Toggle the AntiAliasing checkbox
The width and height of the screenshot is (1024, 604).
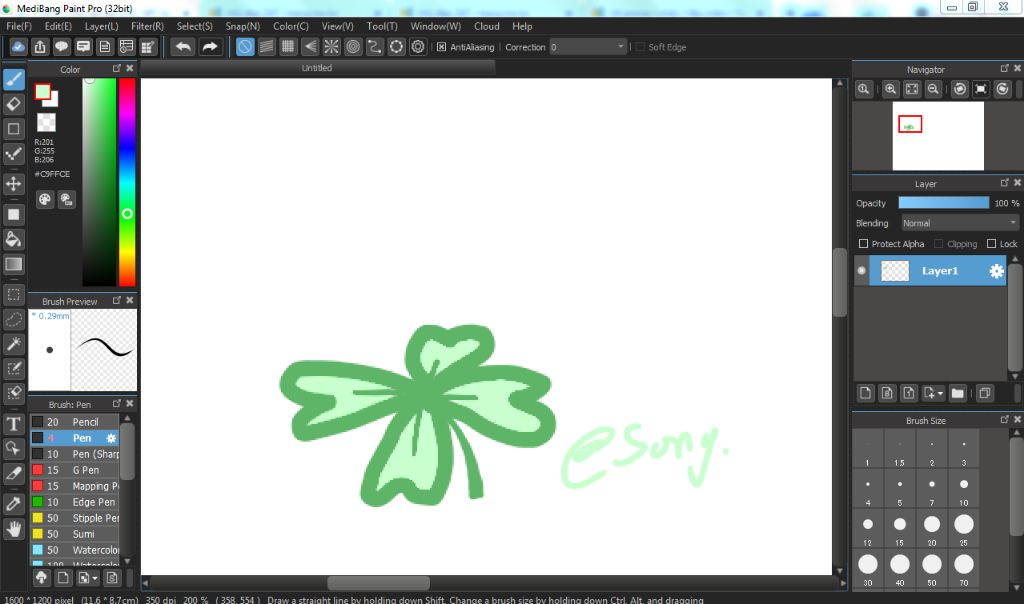[441, 47]
